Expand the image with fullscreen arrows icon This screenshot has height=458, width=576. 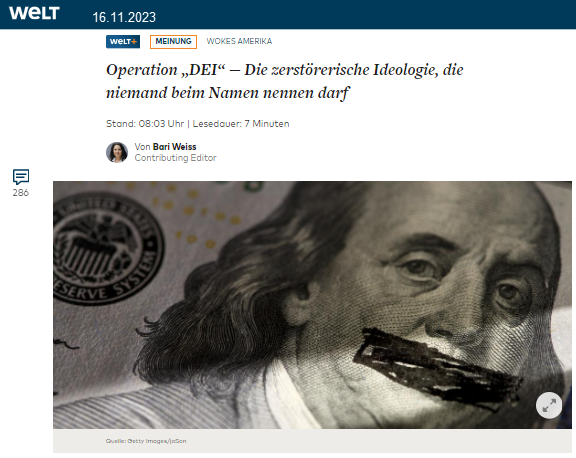click(x=549, y=405)
